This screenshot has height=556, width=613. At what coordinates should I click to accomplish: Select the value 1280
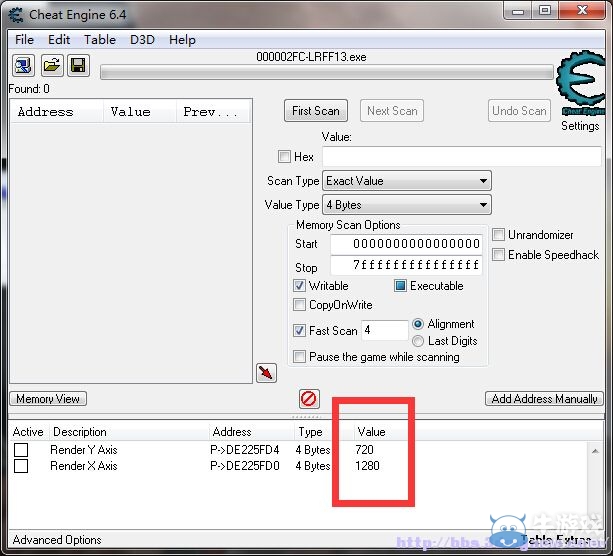click(x=367, y=466)
